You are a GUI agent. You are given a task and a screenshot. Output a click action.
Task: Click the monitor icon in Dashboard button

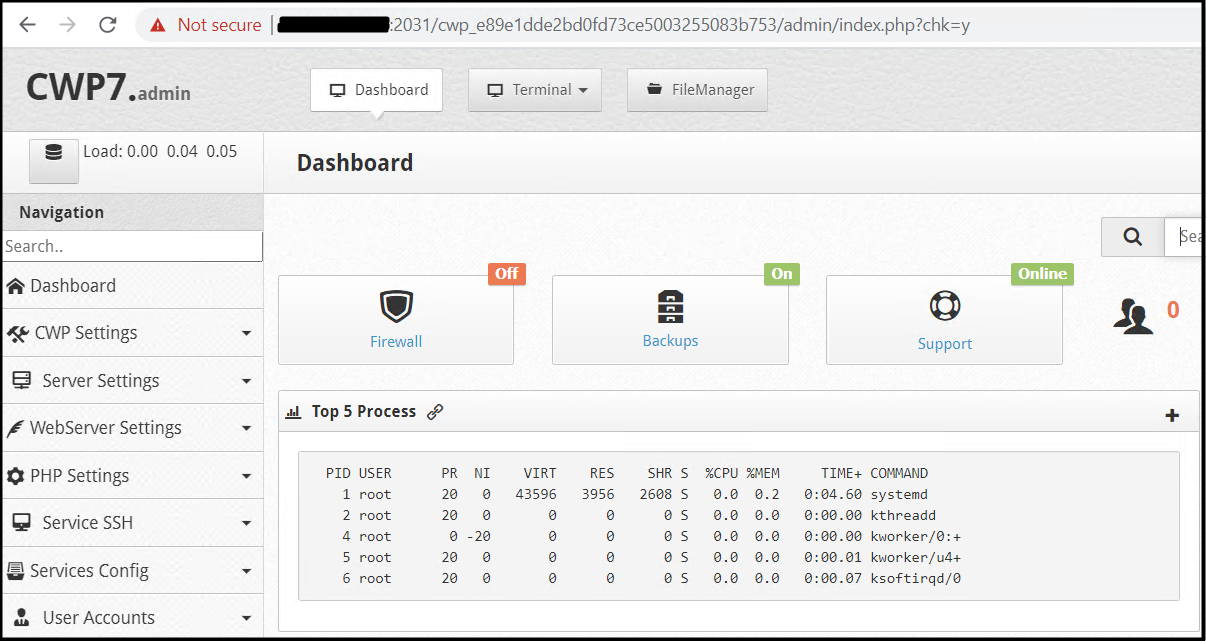click(x=337, y=90)
